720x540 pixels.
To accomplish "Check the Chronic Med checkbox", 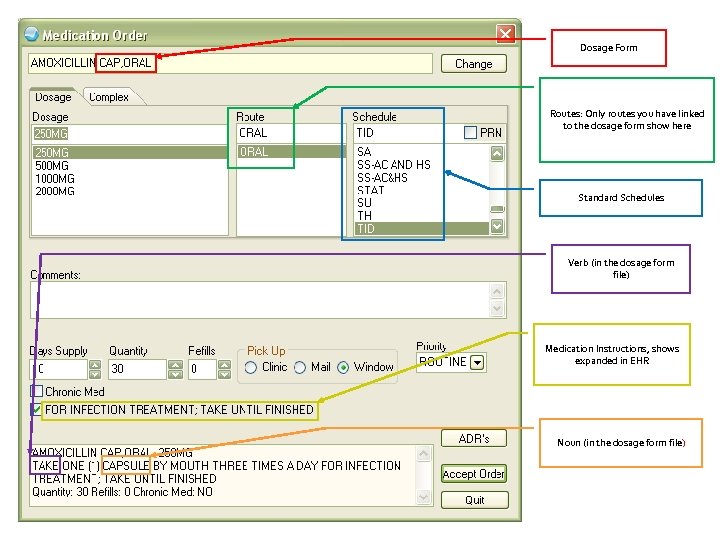I will point(36,391).
